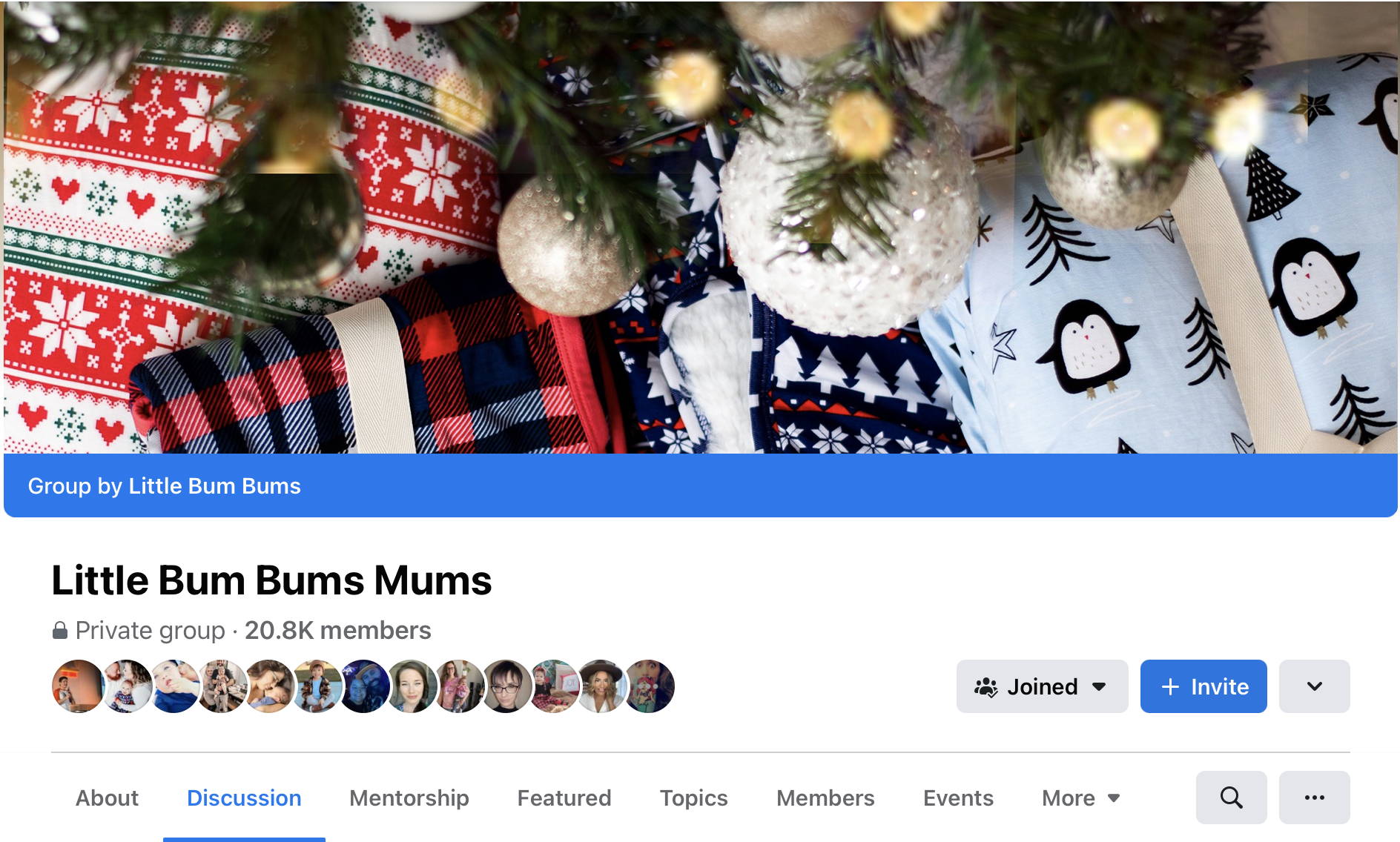Screen dimensions: 1400x842
Task: Click the group people icon in Joined
Action: (986, 687)
